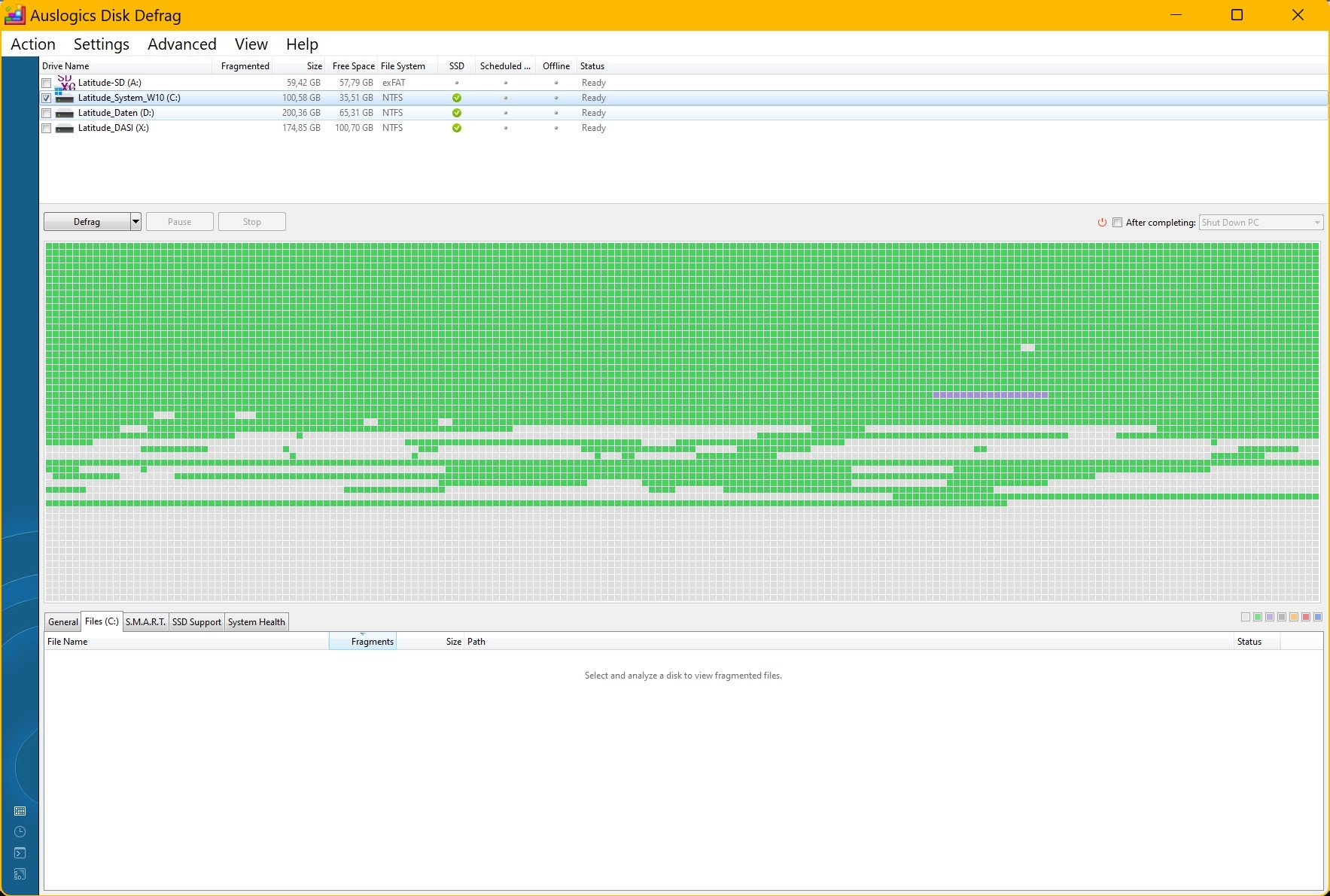Sort the drive list by Size column
This screenshot has width=1330, height=896.
(299, 66)
